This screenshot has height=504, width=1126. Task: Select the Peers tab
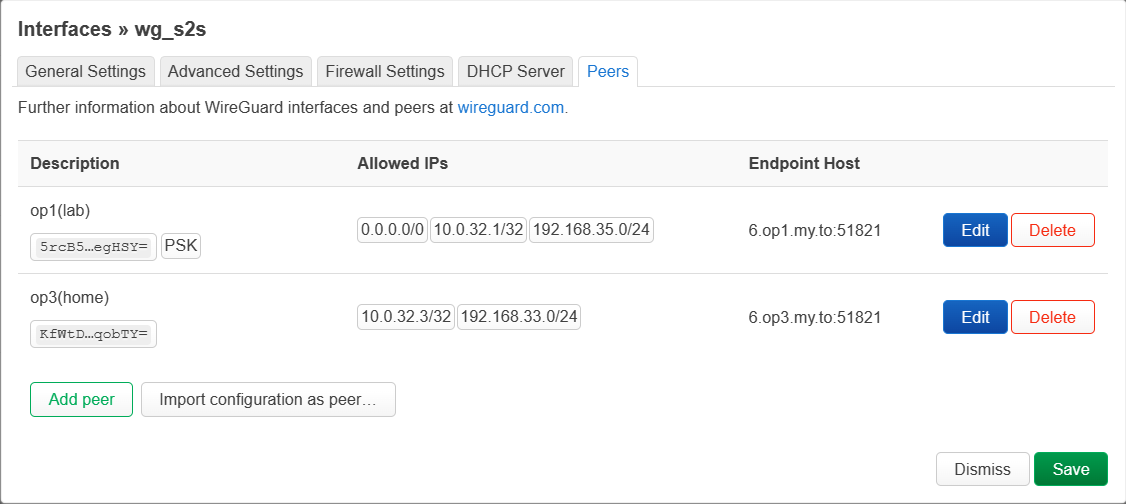coord(608,72)
